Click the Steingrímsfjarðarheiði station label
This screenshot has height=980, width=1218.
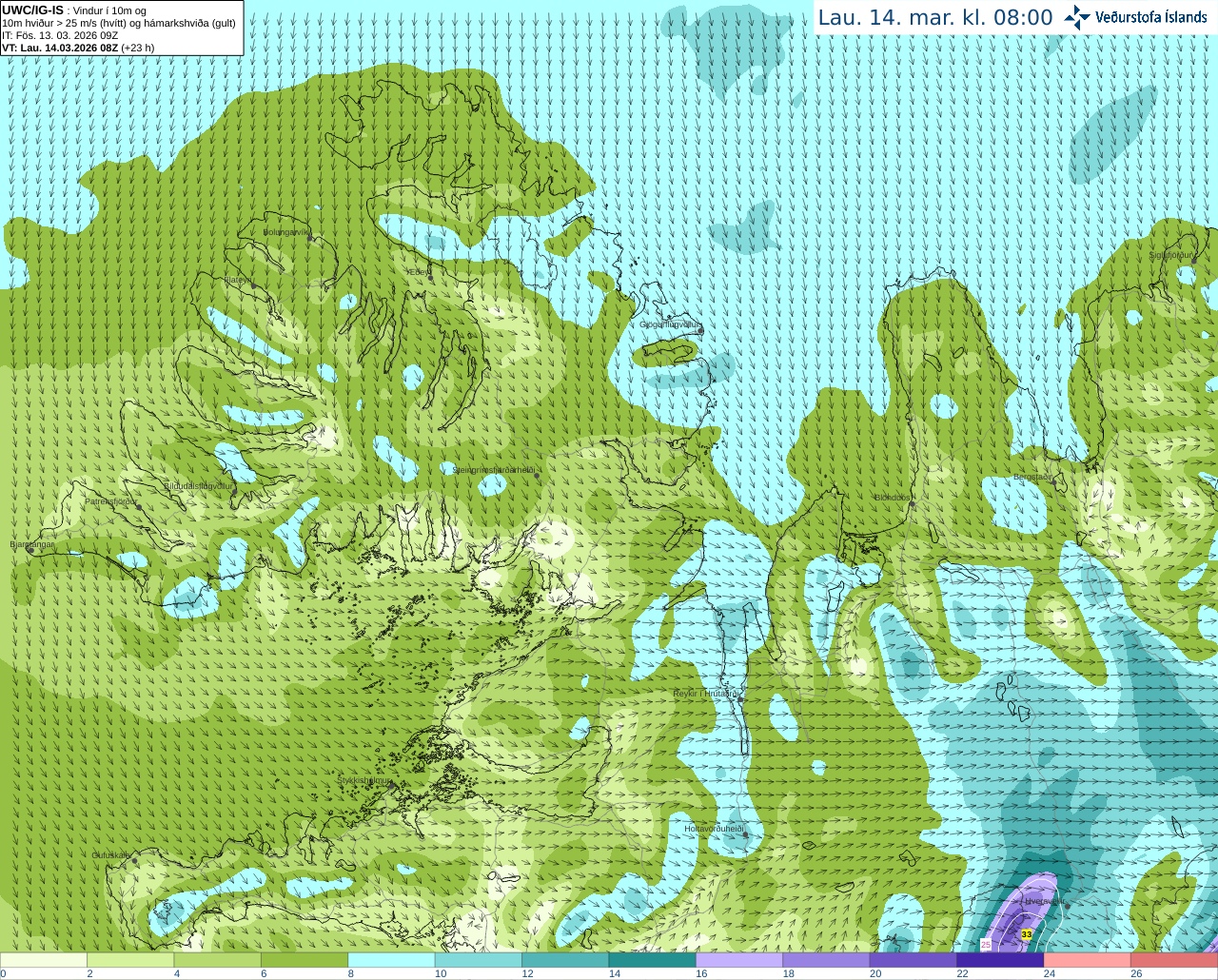[x=493, y=470]
